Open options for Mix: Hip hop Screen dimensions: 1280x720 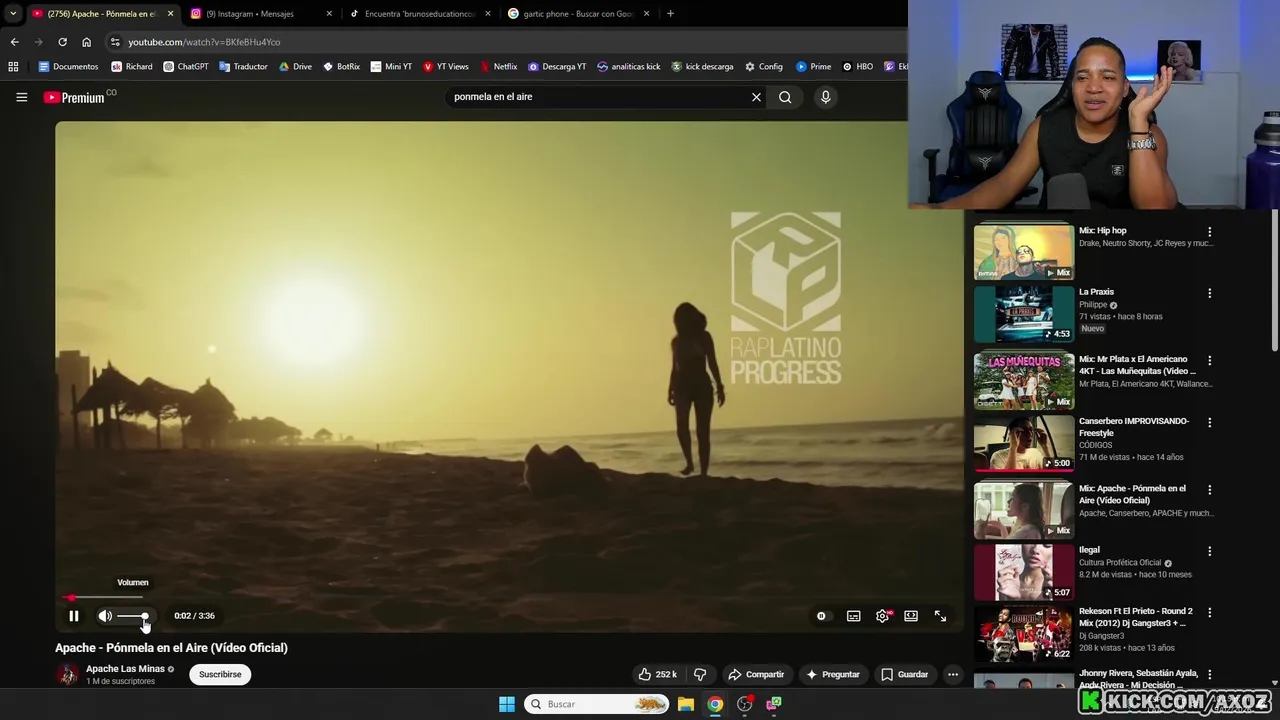point(1209,232)
